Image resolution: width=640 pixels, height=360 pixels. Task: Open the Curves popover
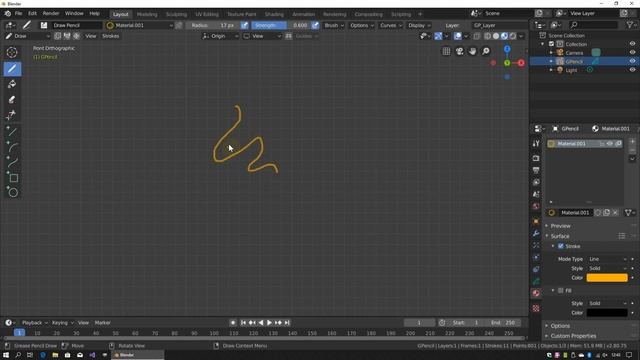point(391,25)
